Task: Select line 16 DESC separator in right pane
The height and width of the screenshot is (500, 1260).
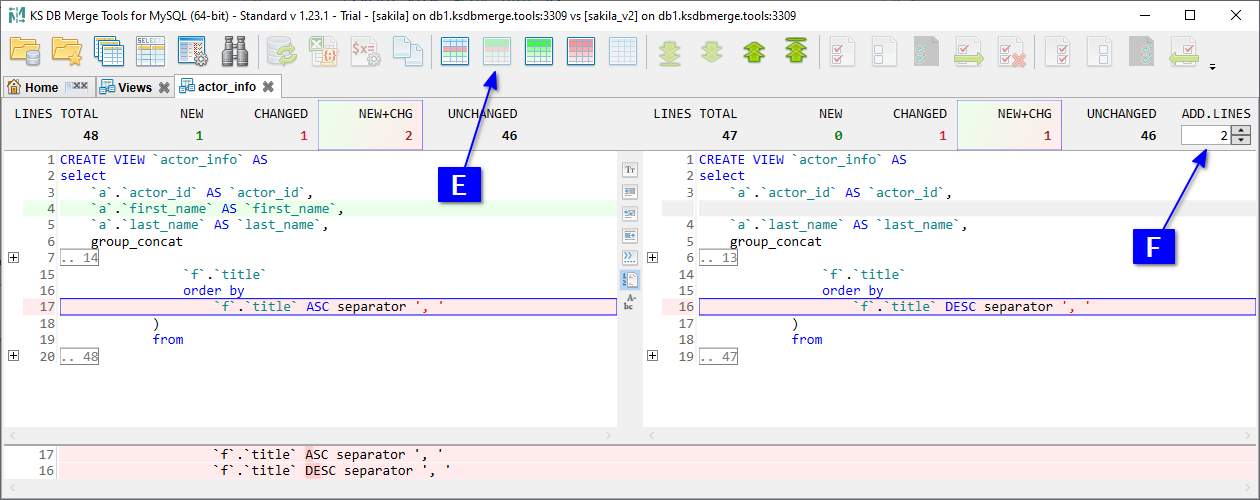Action: coord(977,307)
